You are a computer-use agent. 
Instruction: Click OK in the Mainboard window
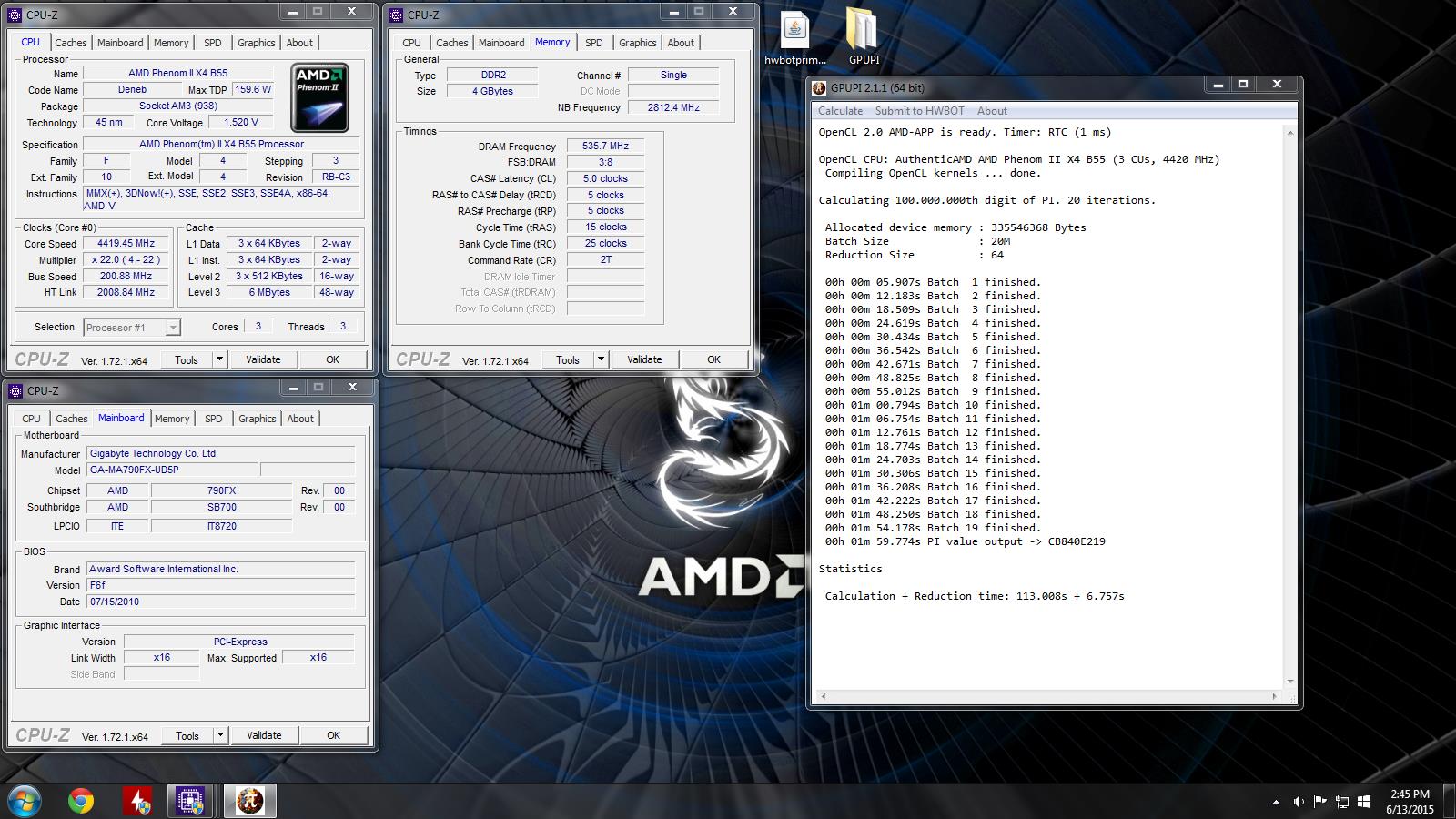[333, 735]
